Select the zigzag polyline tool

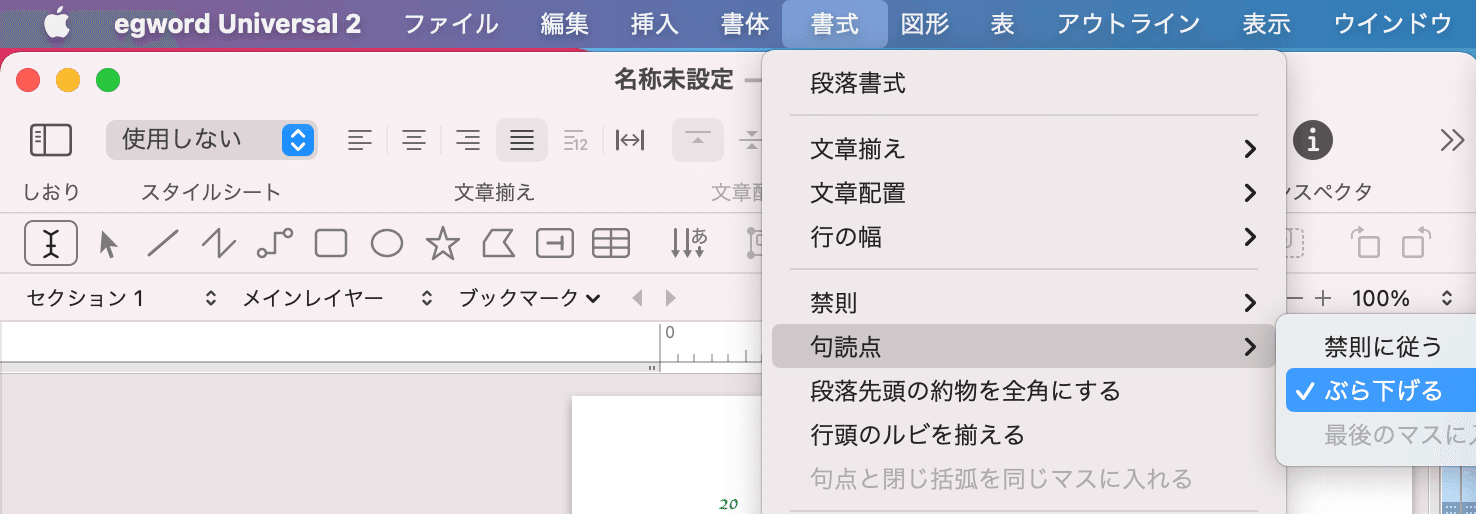pos(219,243)
